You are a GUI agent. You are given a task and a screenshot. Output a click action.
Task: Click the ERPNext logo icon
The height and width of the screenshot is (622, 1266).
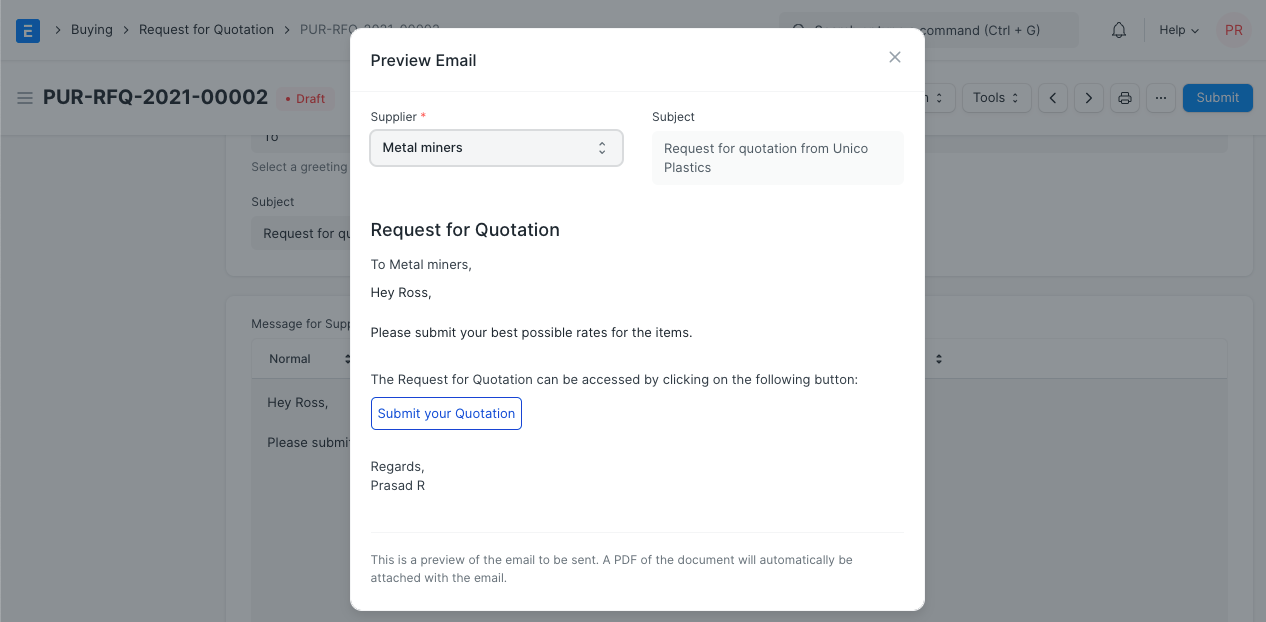click(27, 30)
